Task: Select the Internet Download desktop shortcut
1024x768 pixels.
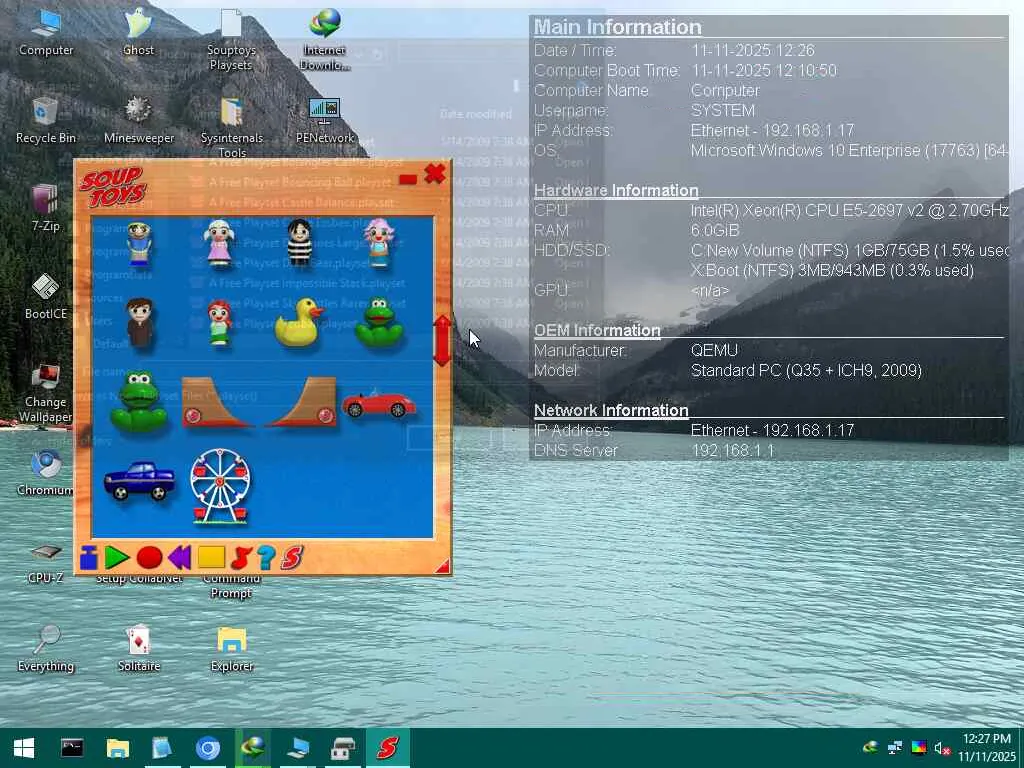Action: [325, 40]
